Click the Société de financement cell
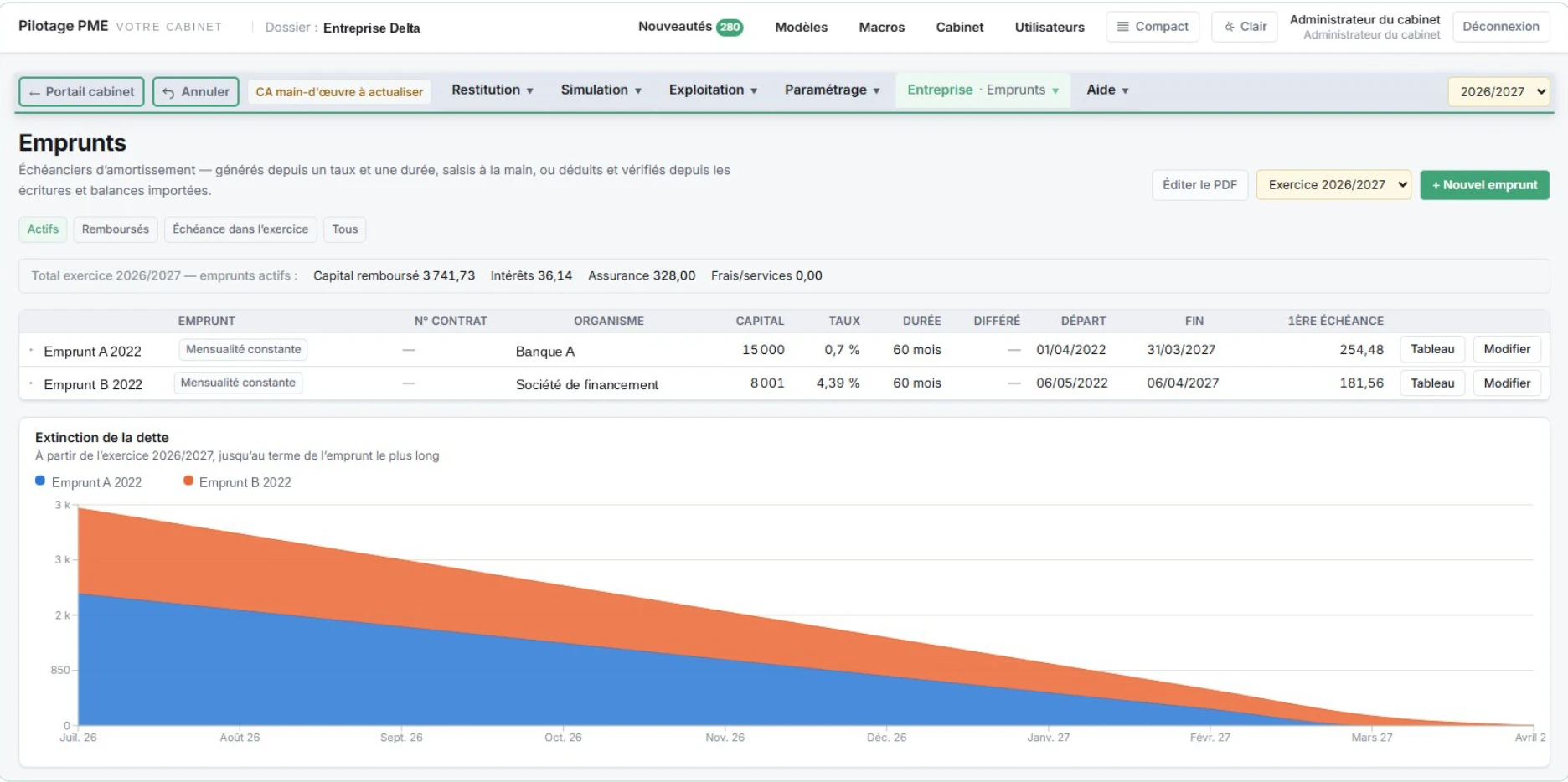 tap(587, 385)
